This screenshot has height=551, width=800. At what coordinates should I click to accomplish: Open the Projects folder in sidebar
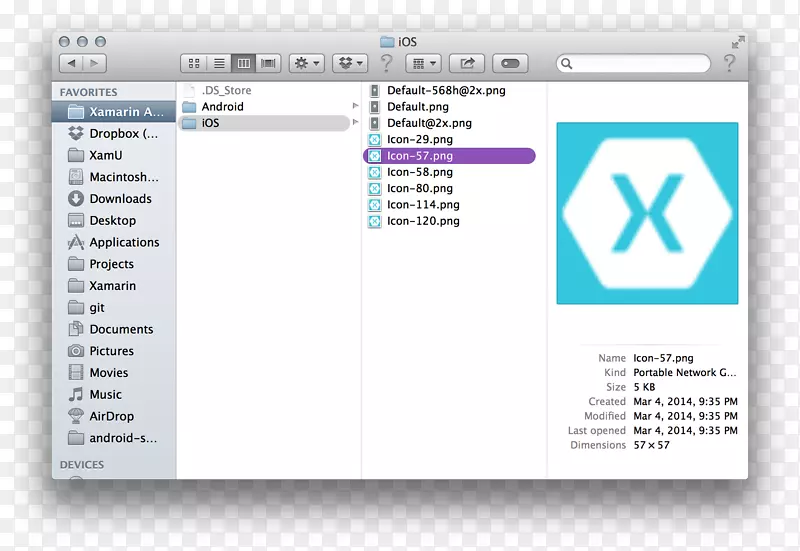[114, 264]
